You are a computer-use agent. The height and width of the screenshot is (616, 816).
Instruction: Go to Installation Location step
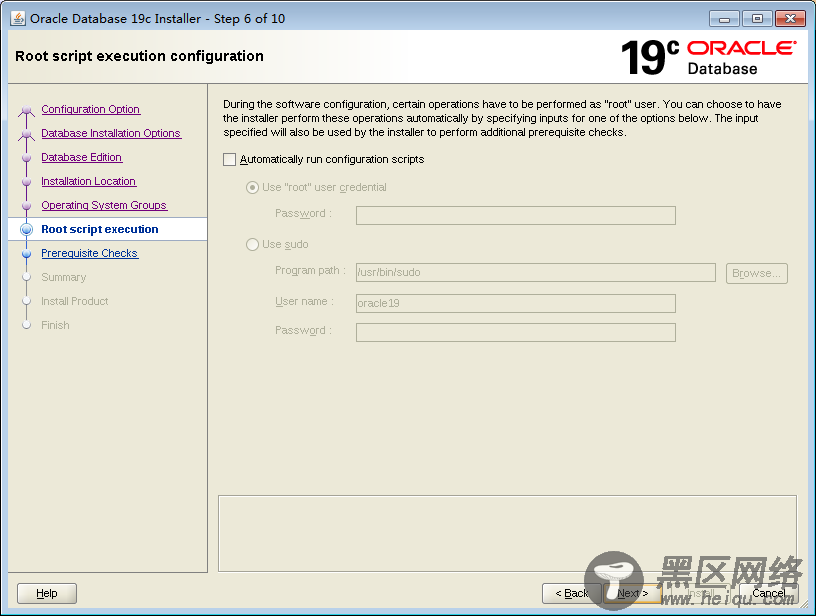click(x=88, y=181)
